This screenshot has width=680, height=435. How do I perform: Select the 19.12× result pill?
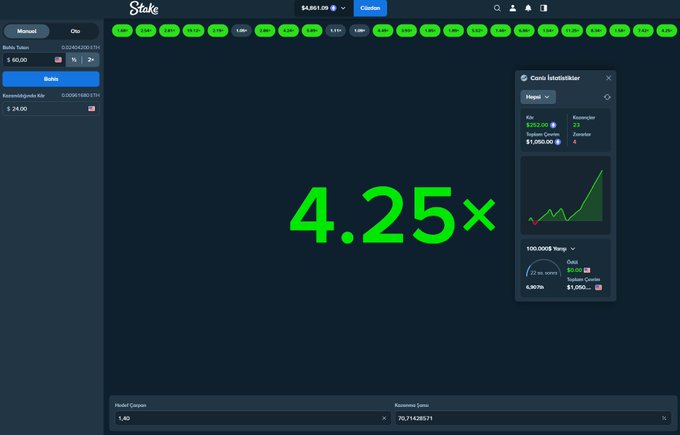(x=193, y=31)
